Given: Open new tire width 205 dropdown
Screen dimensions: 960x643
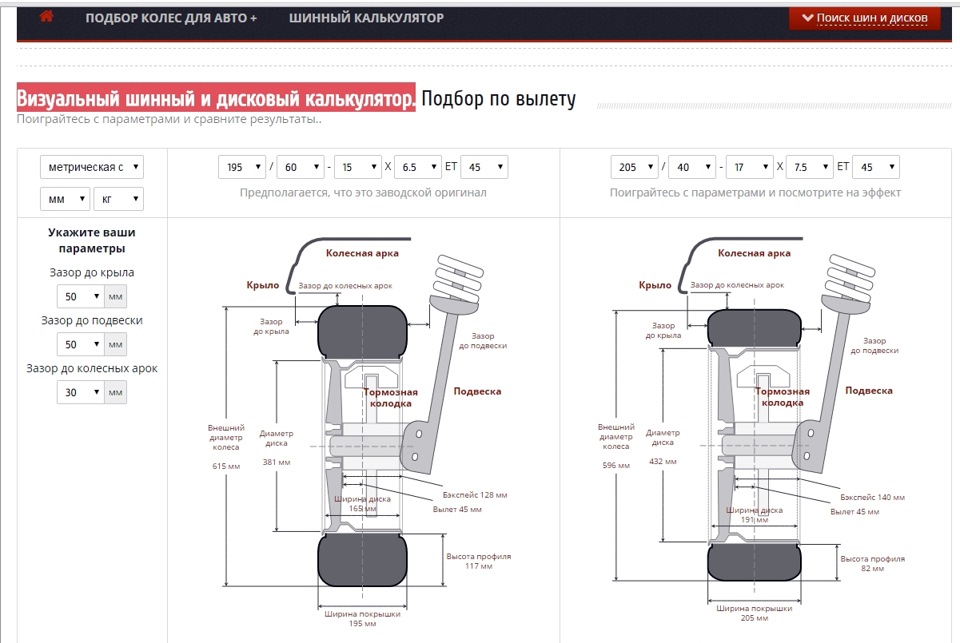Looking at the screenshot, I should coord(634,167).
